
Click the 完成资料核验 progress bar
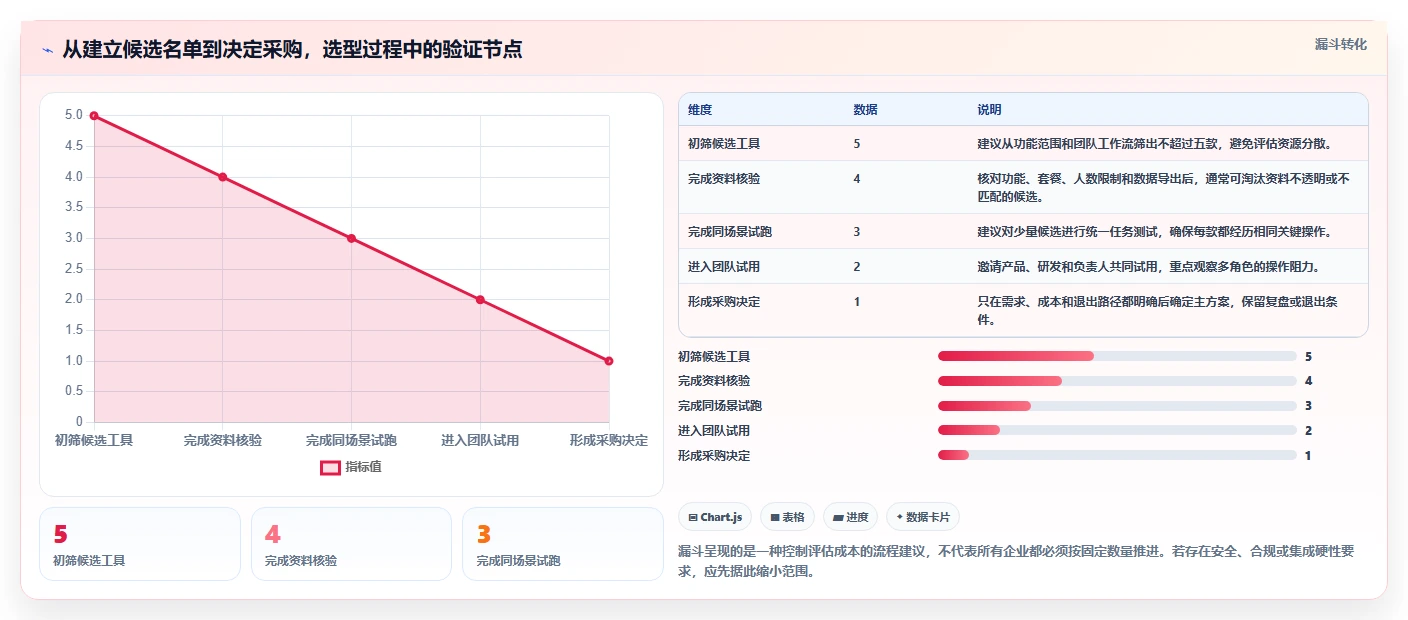(x=1117, y=381)
